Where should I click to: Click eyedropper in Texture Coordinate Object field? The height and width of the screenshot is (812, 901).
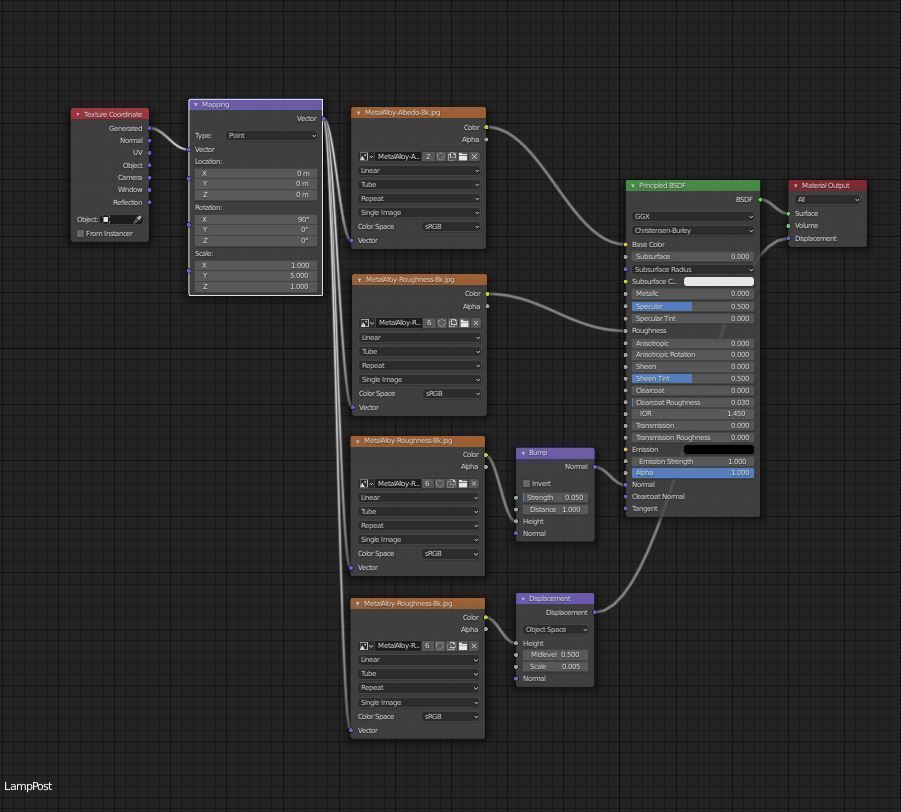[137, 220]
